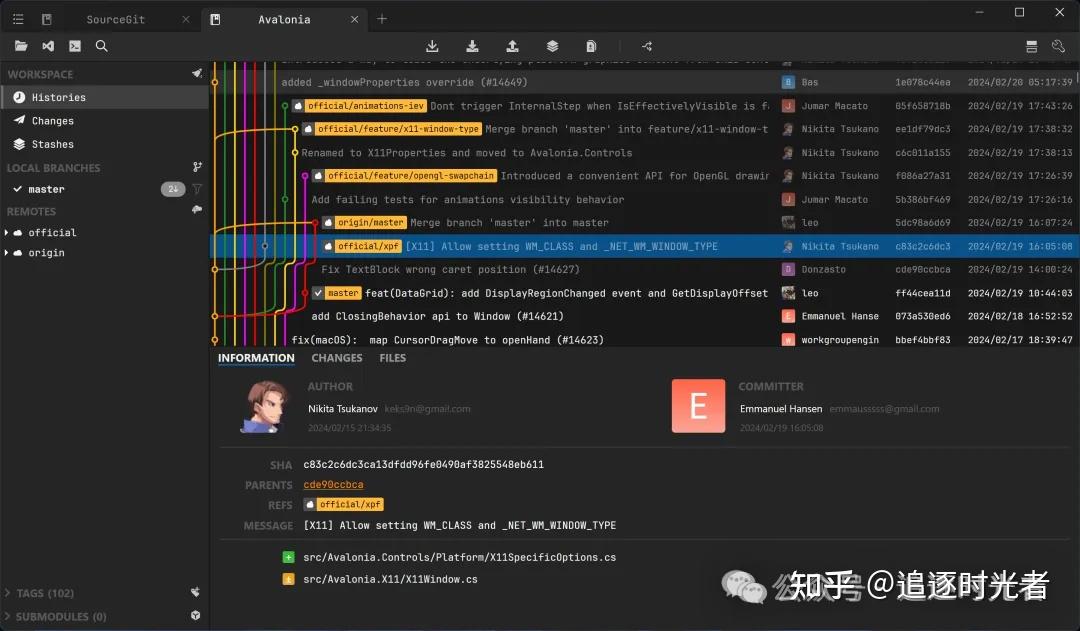
Task: Open the CHANGES tab
Action: pos(337,358)
